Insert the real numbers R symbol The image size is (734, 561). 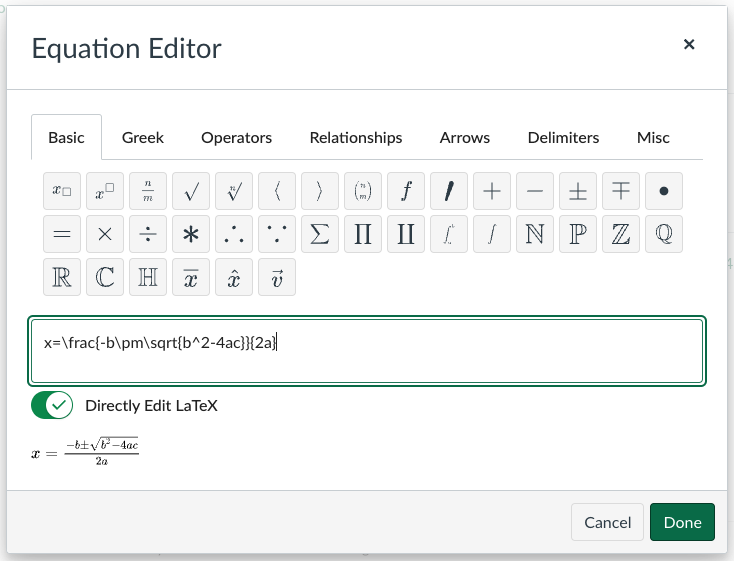(x=62, y=277)
